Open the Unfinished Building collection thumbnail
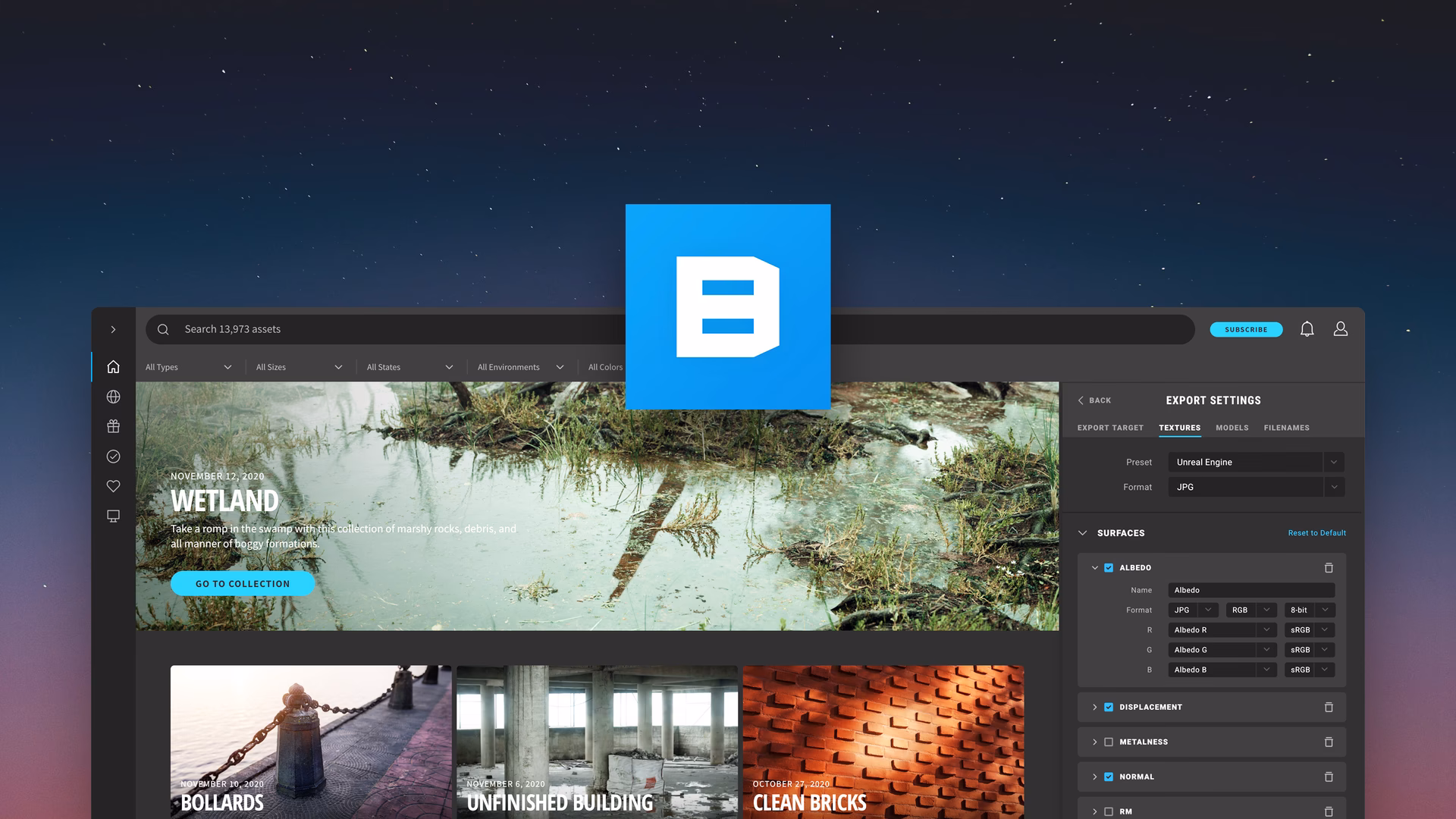 (597, 742)
